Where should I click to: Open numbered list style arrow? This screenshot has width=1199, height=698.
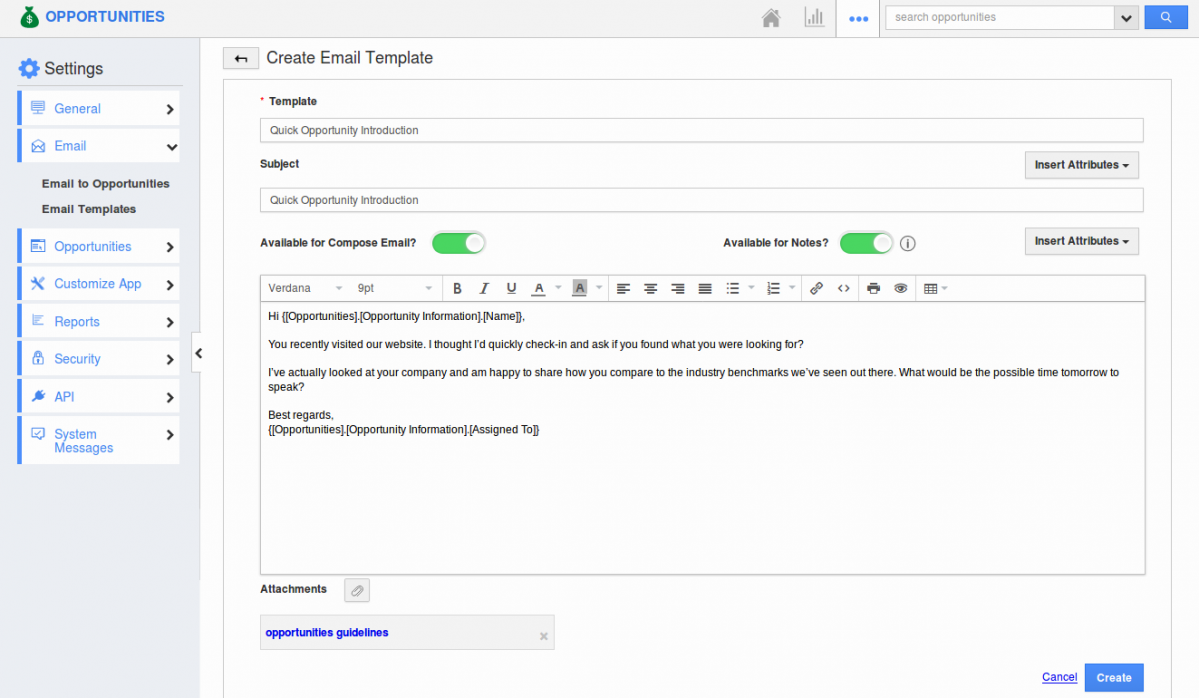coord(791,288)
